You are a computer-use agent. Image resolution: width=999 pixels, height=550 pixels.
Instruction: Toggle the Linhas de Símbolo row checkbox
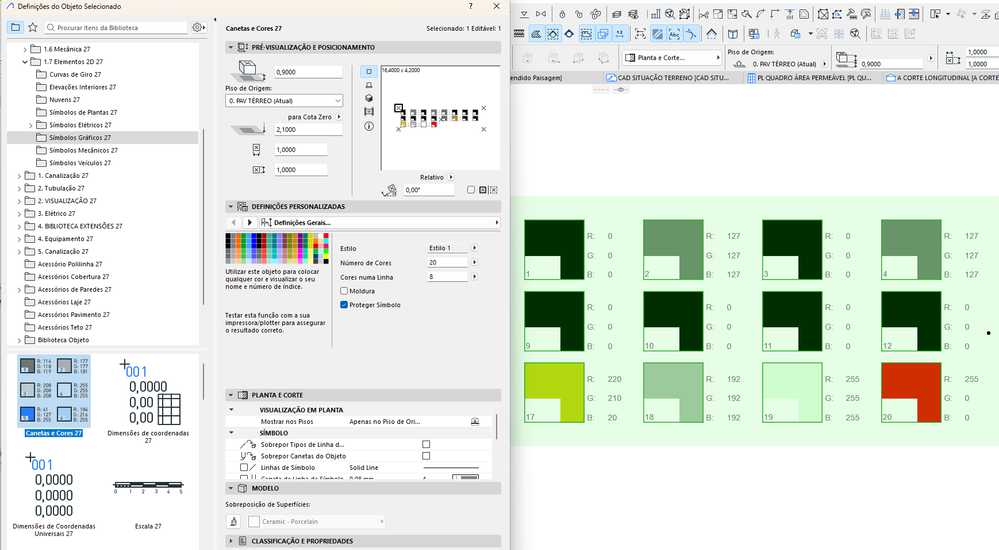244,467
